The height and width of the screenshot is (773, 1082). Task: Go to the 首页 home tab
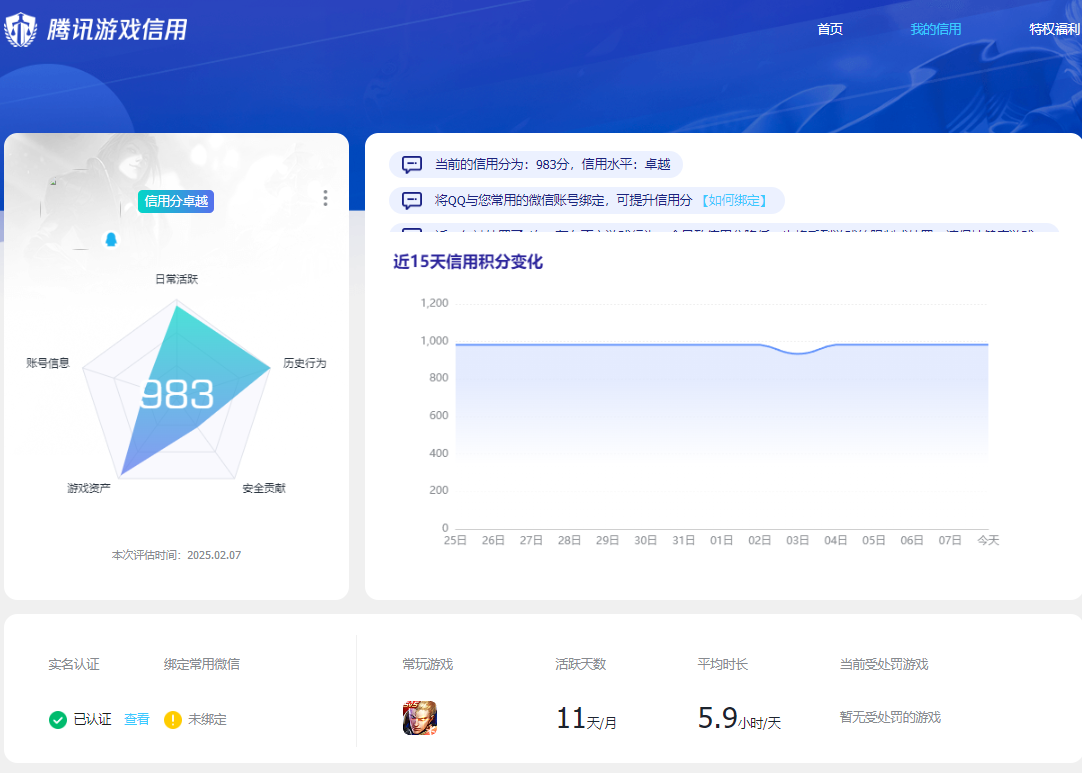click(x=829, y=29)
